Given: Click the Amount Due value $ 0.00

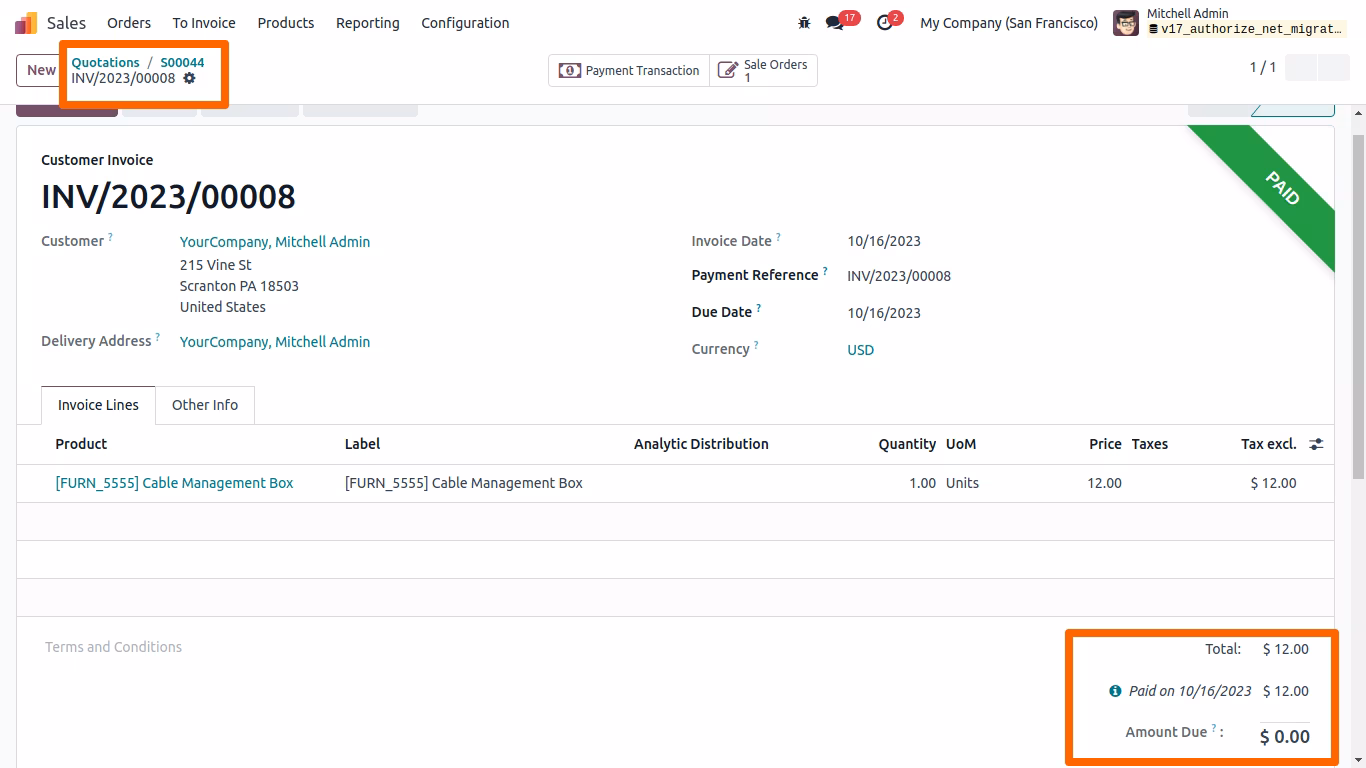Looking at the screenshot, I should tap(1285, 737).
